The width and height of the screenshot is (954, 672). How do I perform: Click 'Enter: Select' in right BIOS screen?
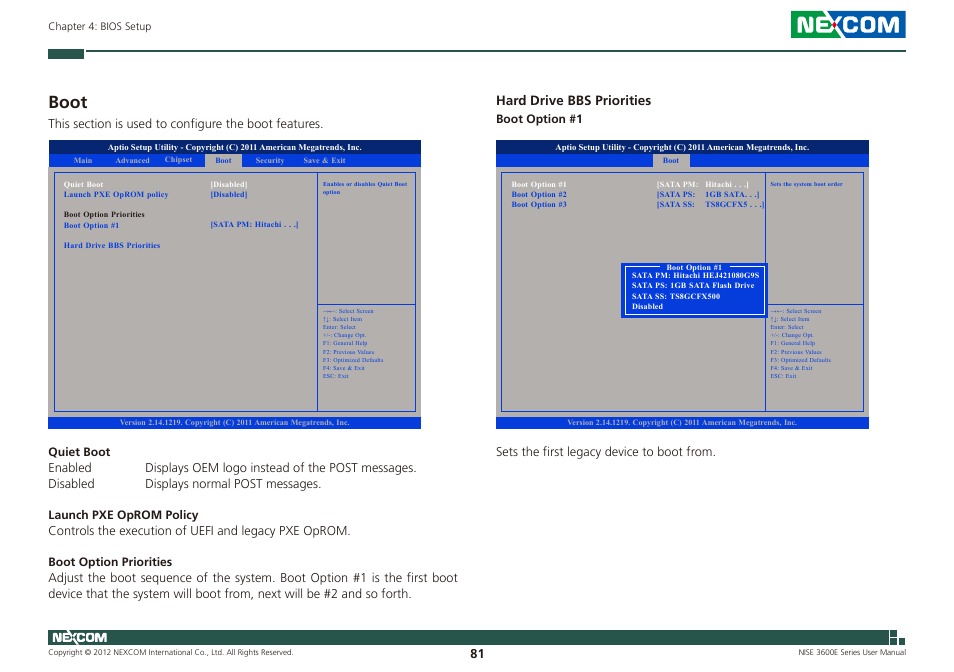pyautogui.click(x=787, y=327)
